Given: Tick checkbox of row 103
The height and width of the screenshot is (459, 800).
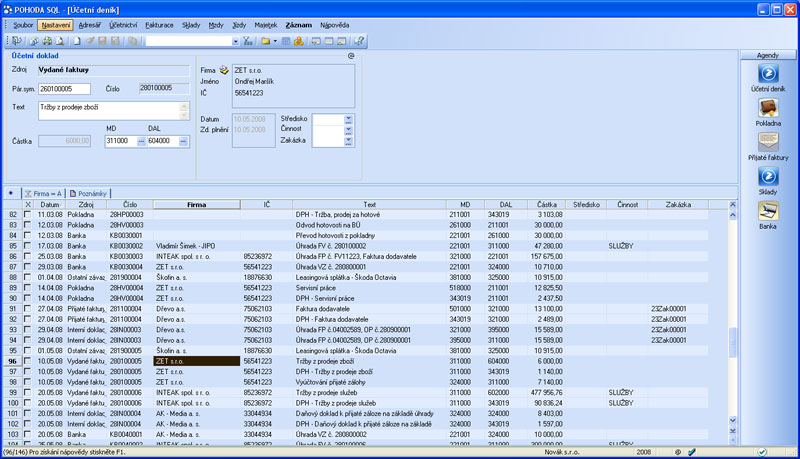Looking at the screenshot, I should pos(27,435).
